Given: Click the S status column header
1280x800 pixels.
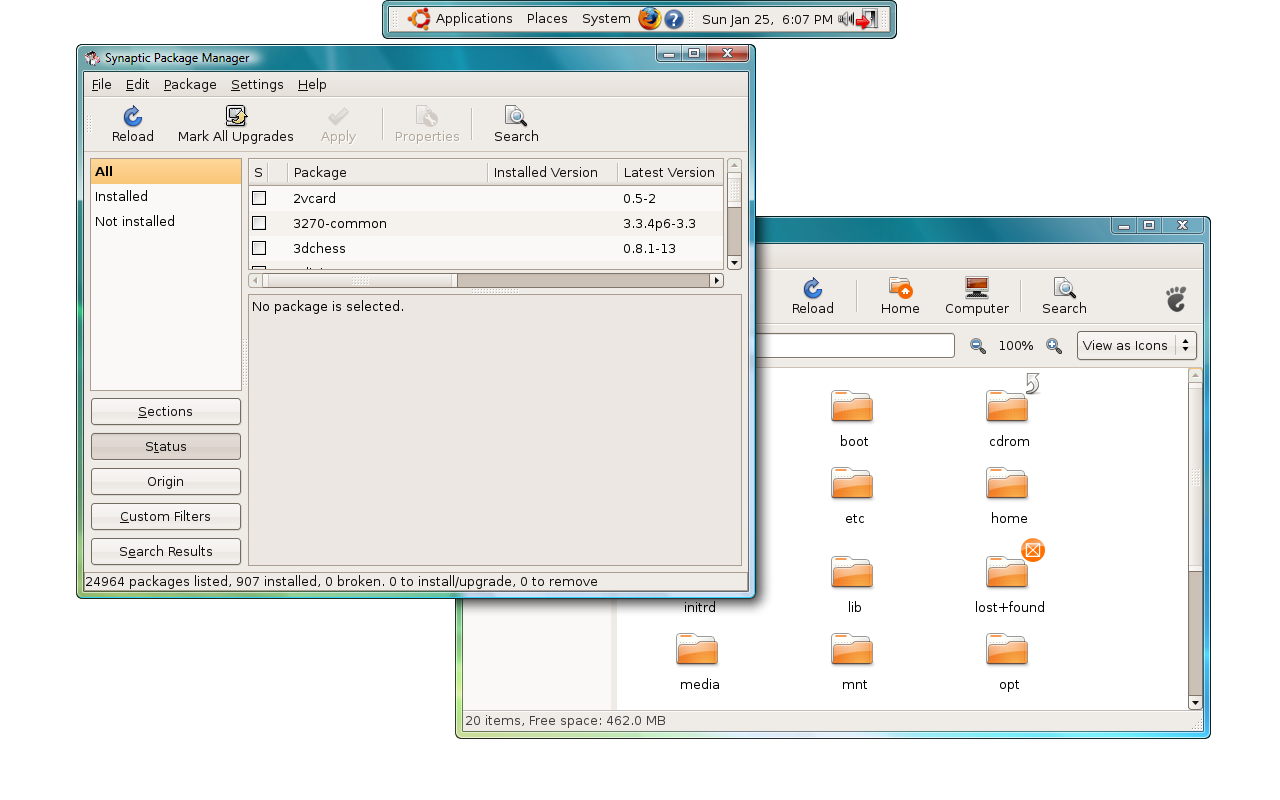Looking at the screenshot, I should [258, 172].
